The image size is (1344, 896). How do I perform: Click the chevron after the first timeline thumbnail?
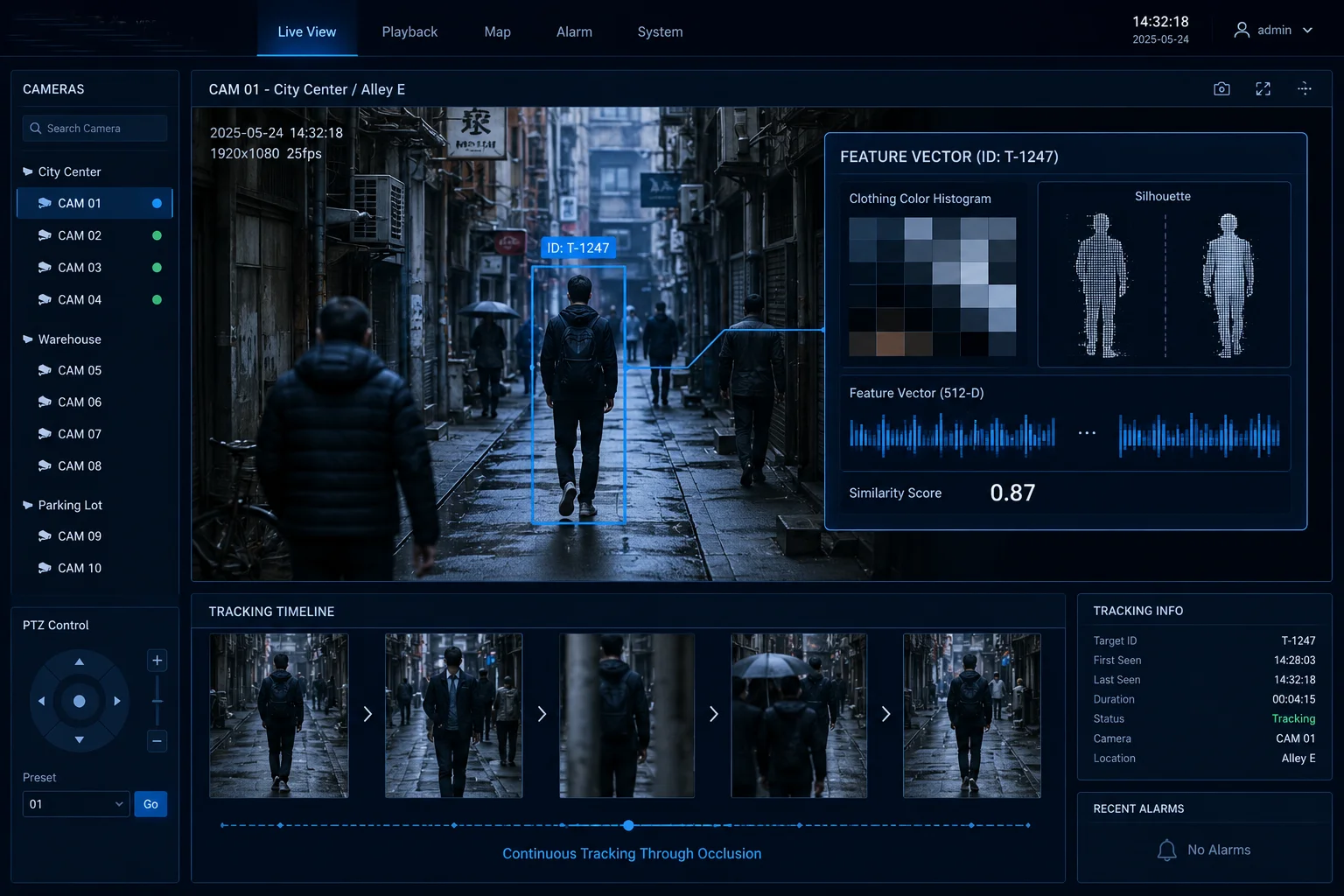point(367,715)
